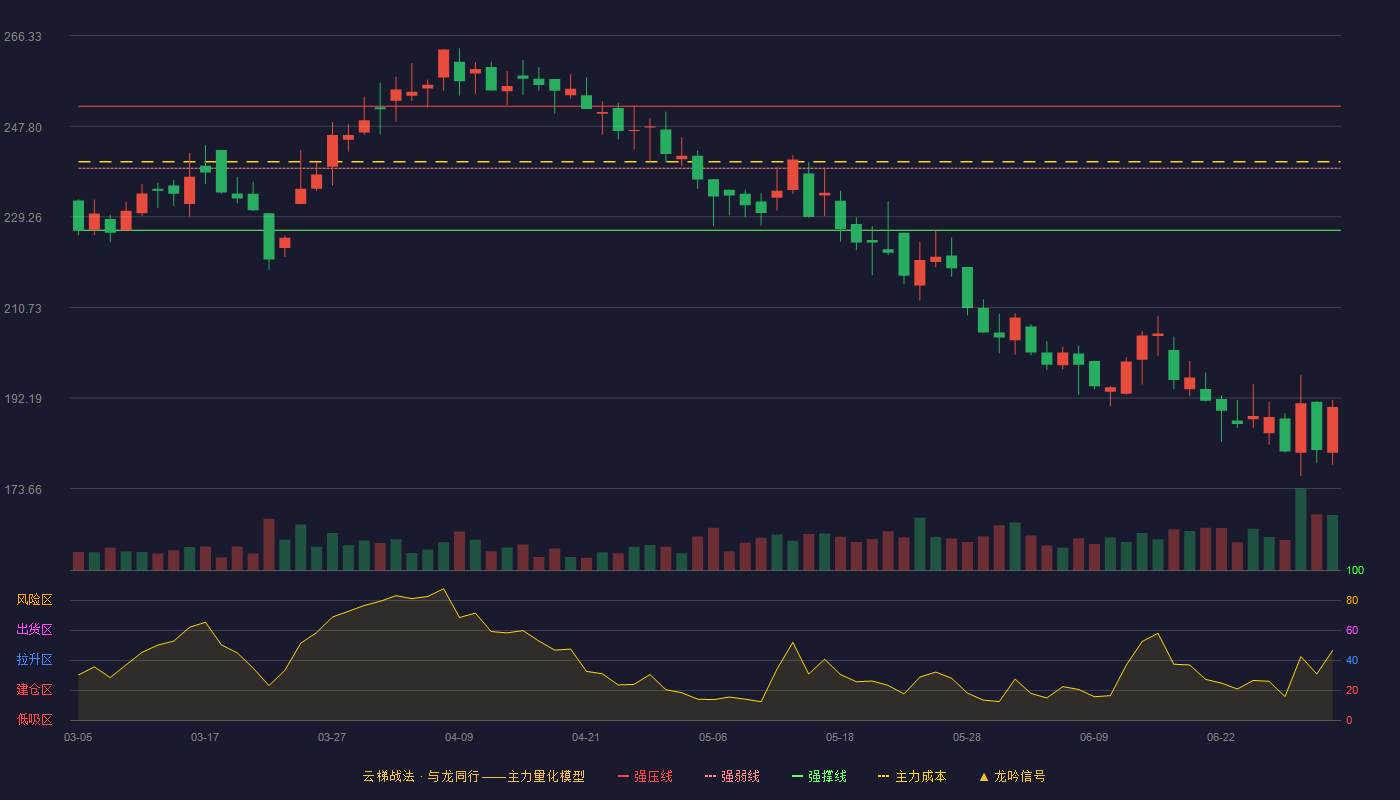Click the 60 indicator scale label
The image size is (1400, 800).
[1352, 631]
